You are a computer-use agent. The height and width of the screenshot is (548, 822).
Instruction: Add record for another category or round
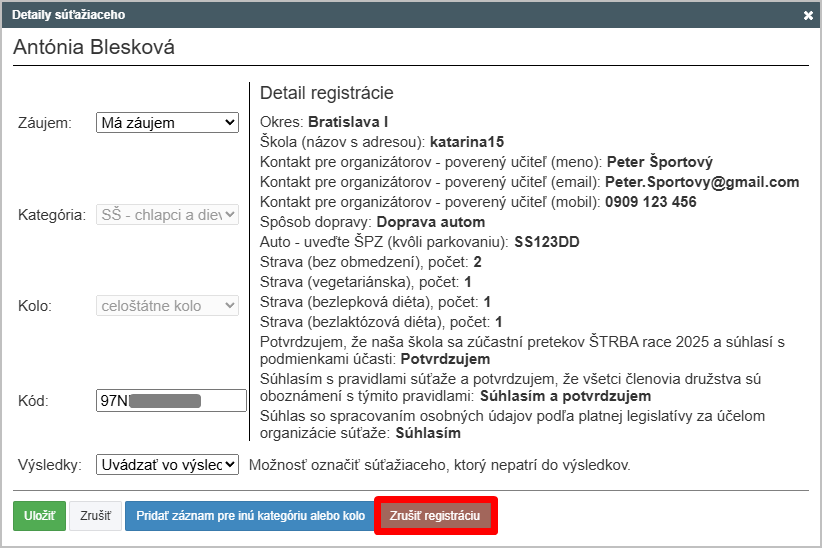[250, 516]
